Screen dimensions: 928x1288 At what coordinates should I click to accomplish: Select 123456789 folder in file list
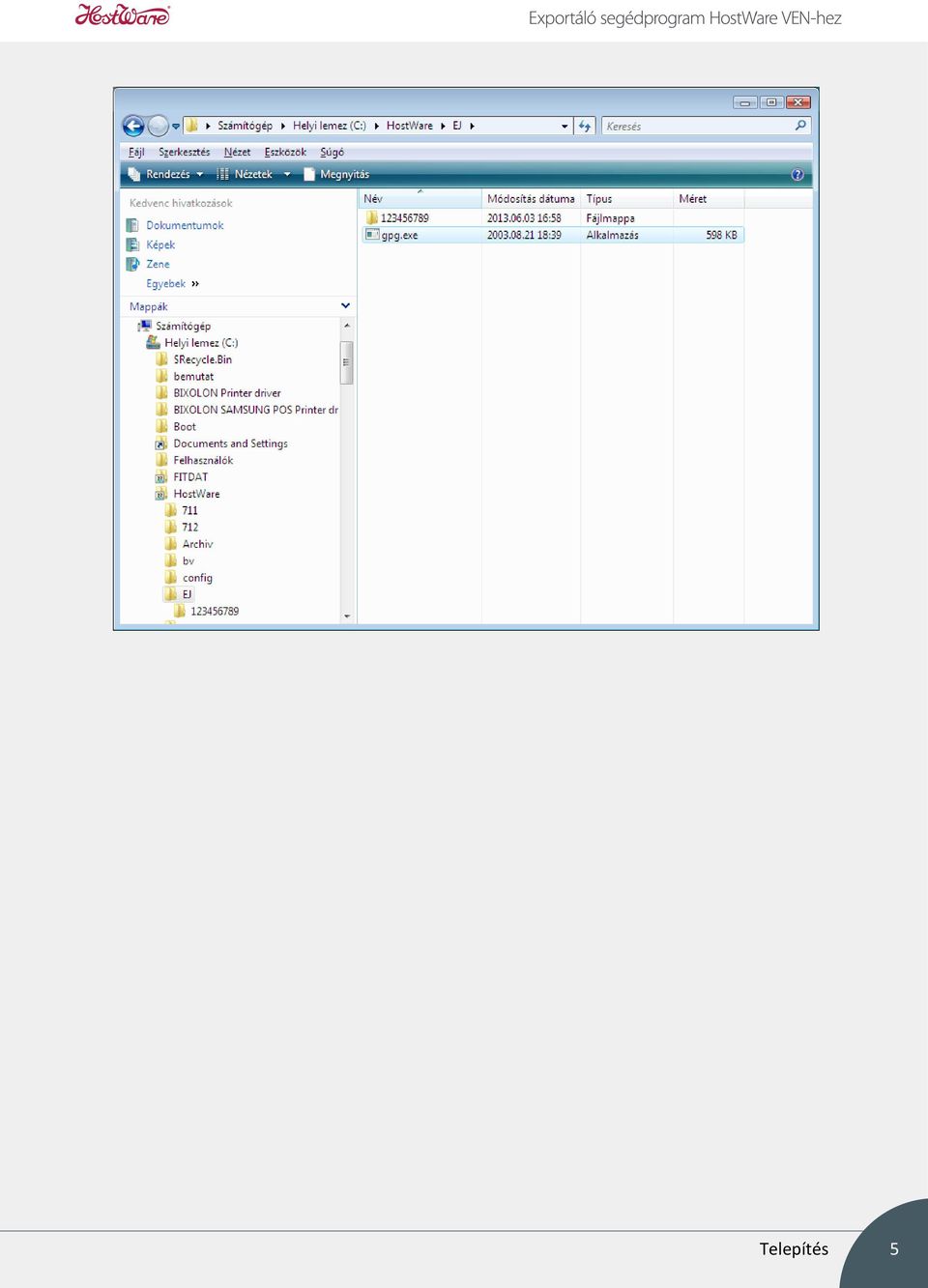(404, 218)
